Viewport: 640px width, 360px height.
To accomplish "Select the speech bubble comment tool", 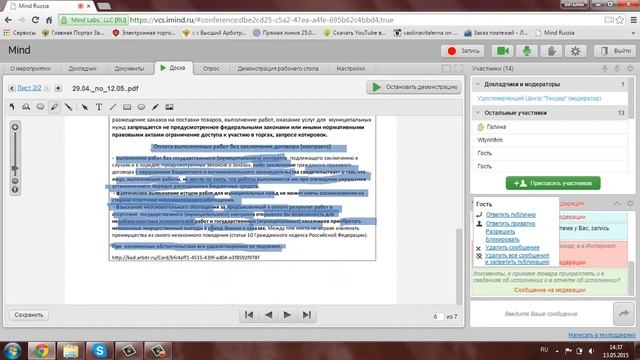I will click(40, 107).
